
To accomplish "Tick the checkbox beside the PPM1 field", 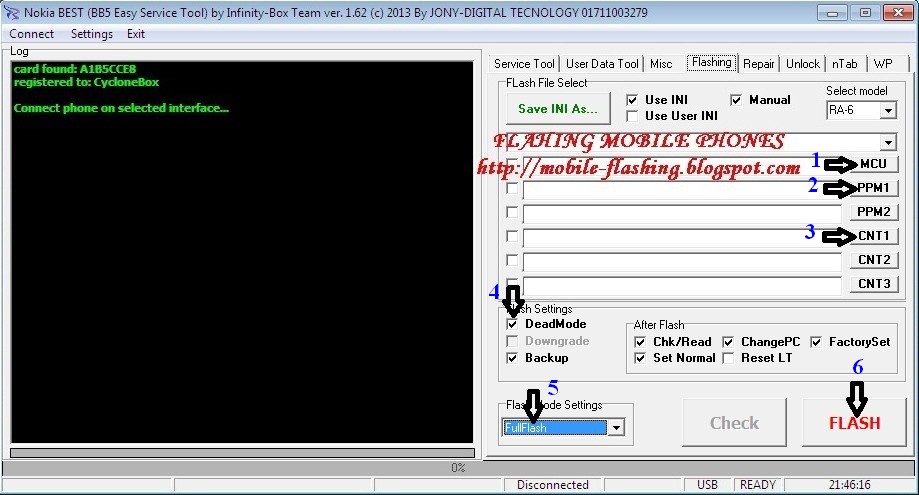I will pyautogui.click(x=512, y=188).
